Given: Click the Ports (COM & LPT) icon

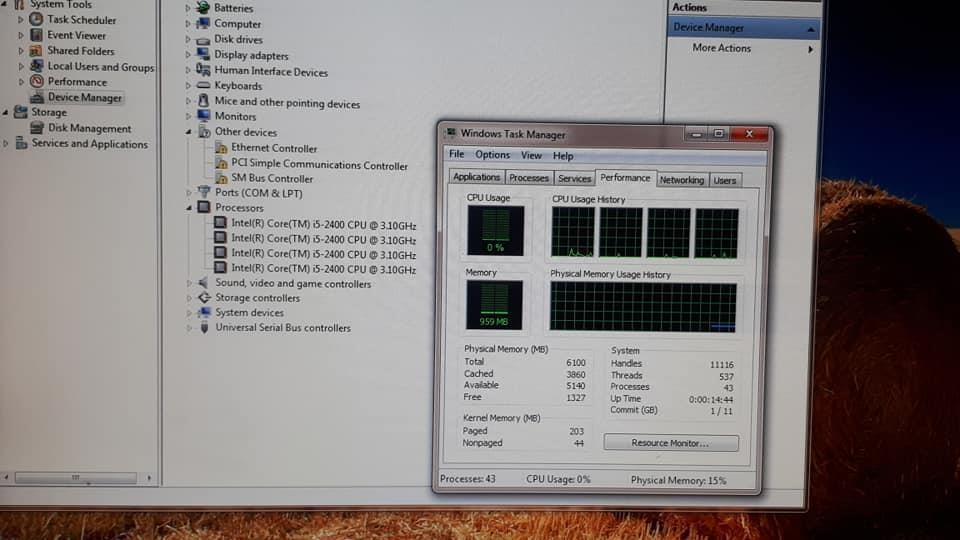Looking at the screenshot, I should pos(204,192).
